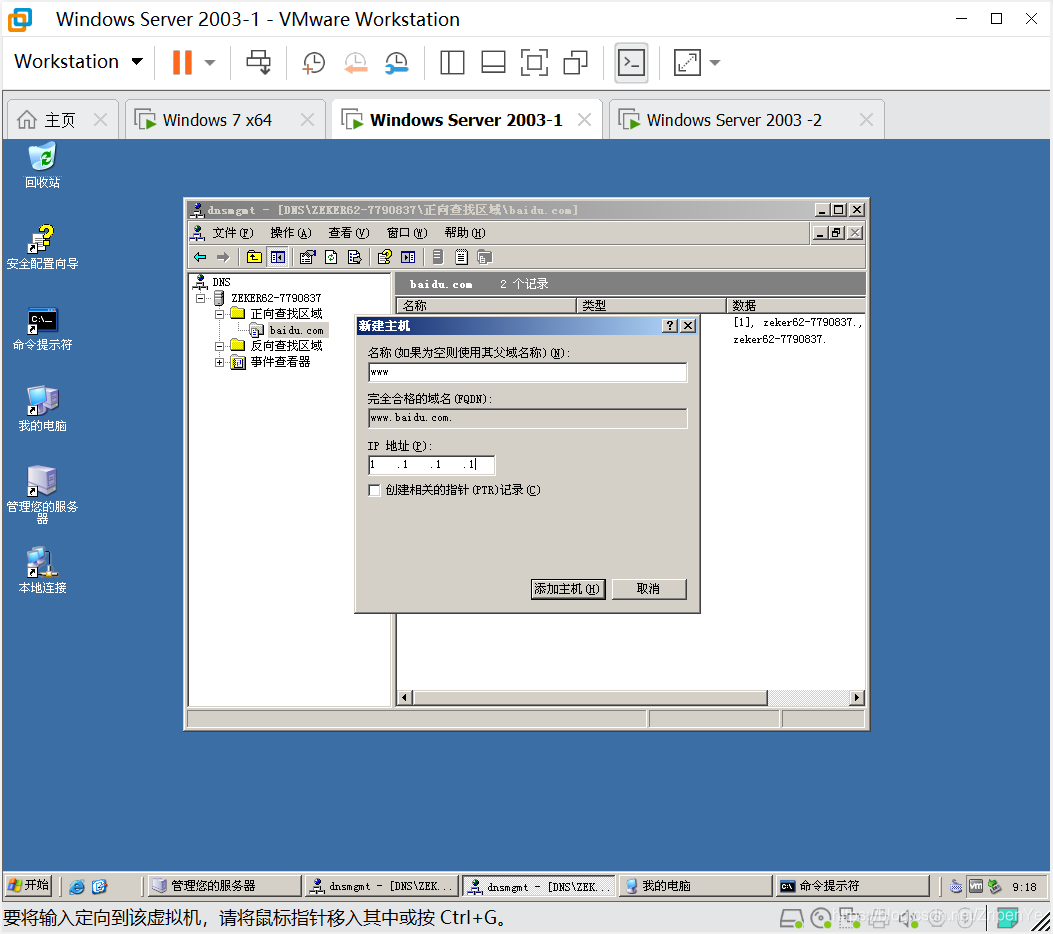Open the Window (窗口) menu
Viewport: 1053px width, 934px height.
(x=407, y=233)
